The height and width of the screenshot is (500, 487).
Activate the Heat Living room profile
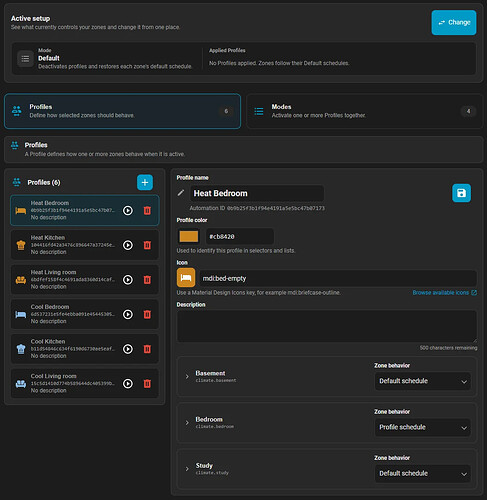(x=128, y=280)
